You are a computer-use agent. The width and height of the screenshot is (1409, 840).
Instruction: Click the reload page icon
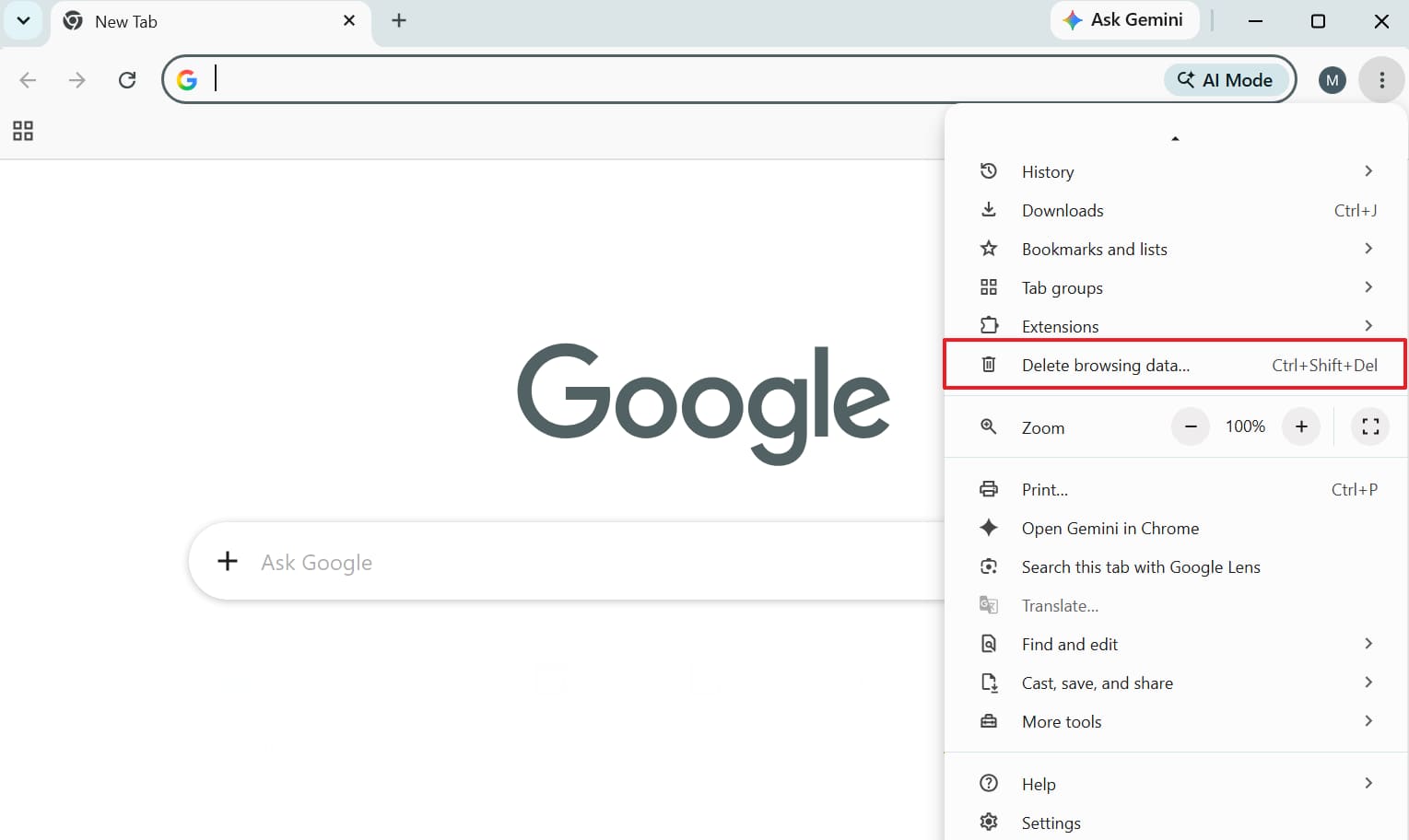127,80
